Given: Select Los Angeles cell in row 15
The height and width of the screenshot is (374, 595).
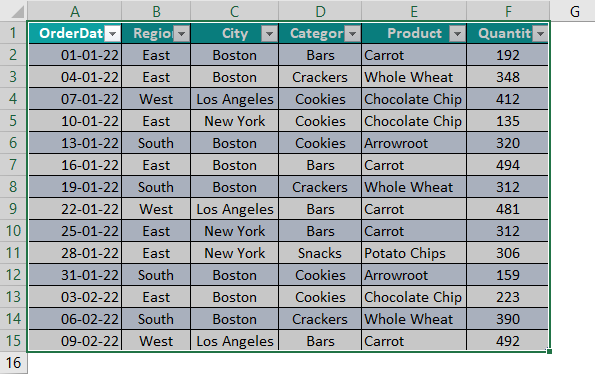Looking at the screenshot, I should 235,341.
